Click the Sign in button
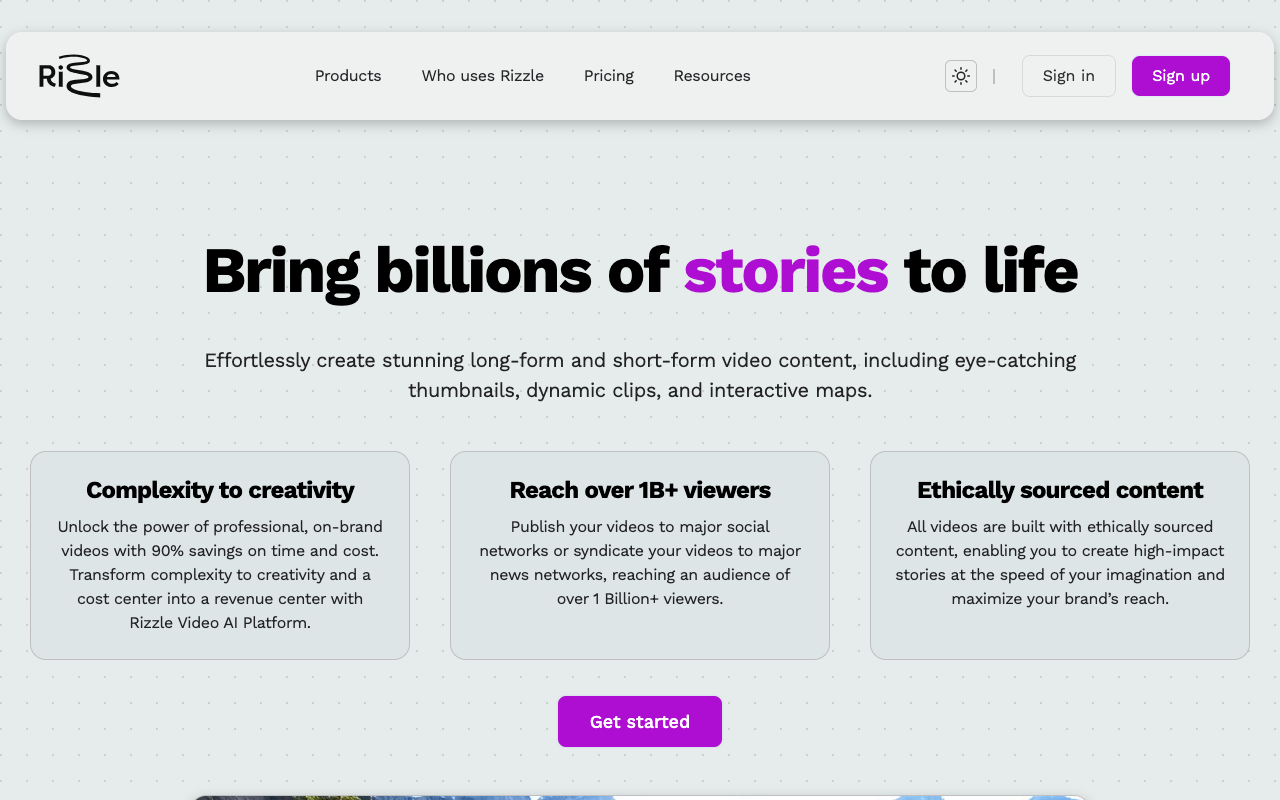This screenshot has width=1280, height=800. pyautogui.click(x=1069, y=76)
